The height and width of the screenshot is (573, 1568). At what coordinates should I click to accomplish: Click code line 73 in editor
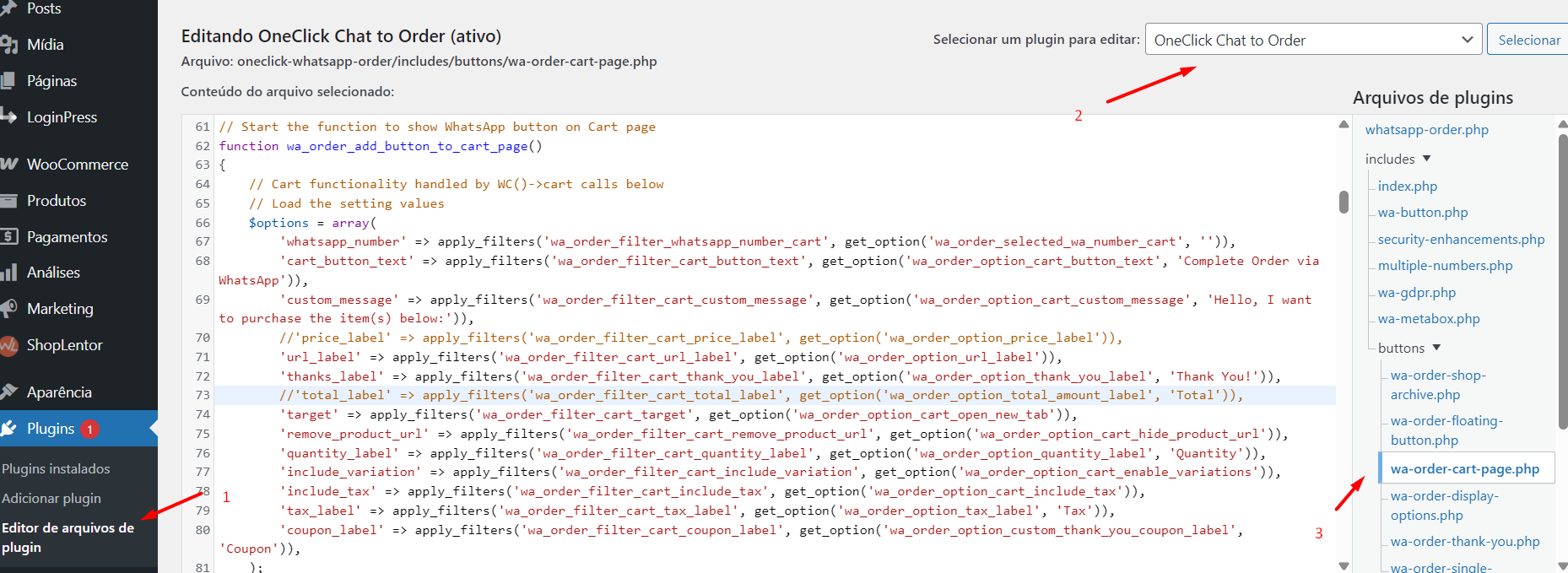point(760,396)
